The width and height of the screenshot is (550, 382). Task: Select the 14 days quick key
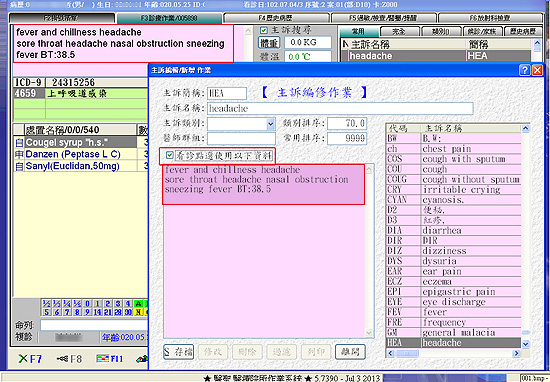click(x=98, y=311)
